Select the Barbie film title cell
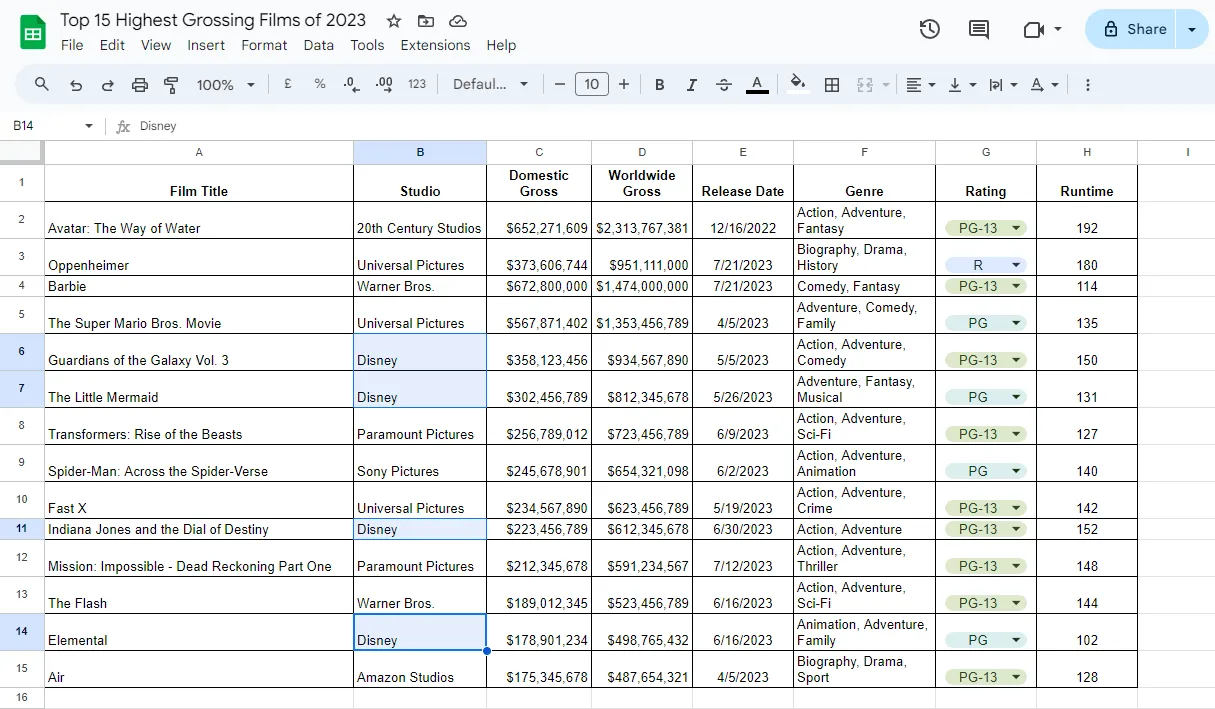 coord(199,286)
